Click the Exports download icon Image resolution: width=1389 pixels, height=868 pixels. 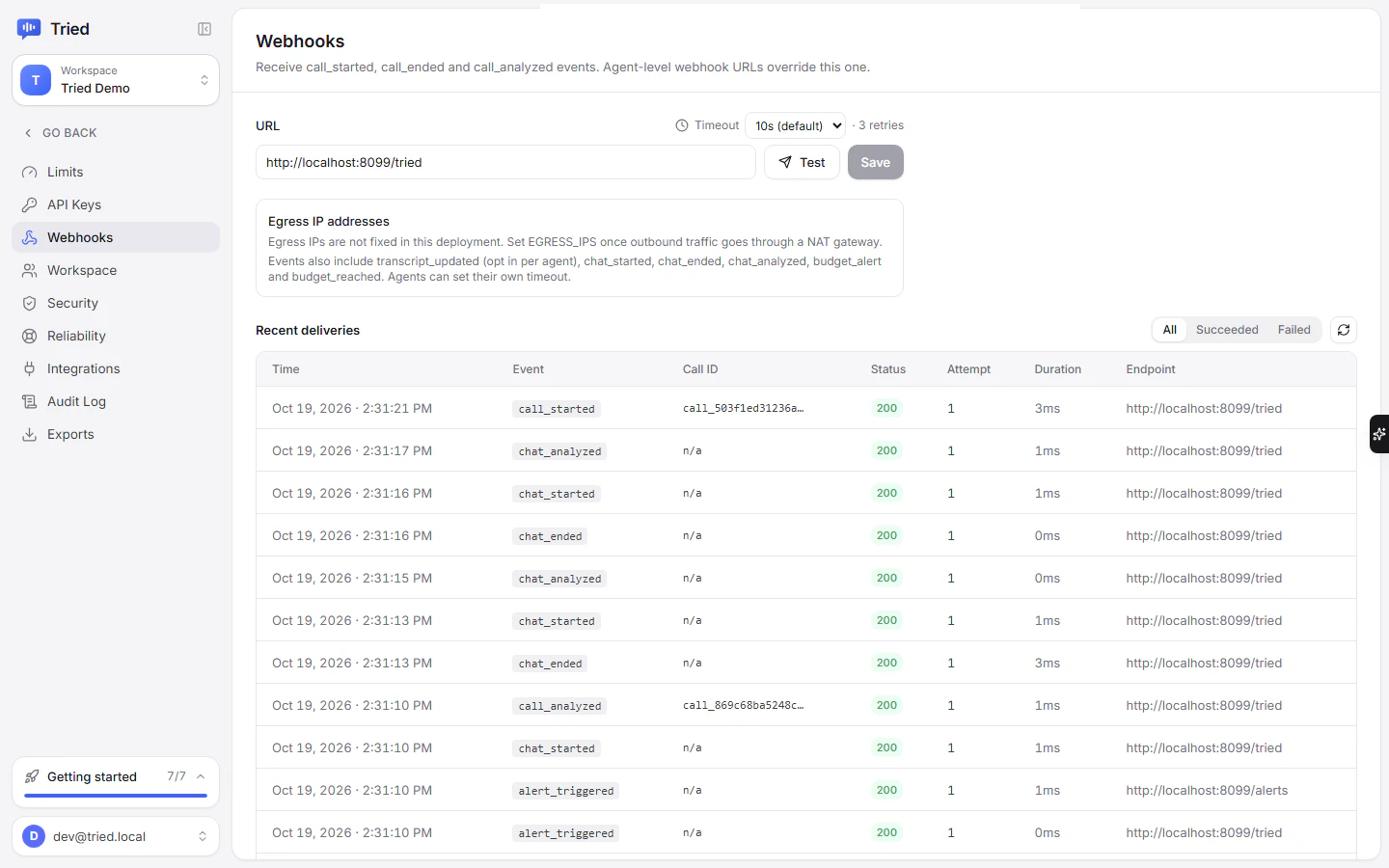coord(30,434)
